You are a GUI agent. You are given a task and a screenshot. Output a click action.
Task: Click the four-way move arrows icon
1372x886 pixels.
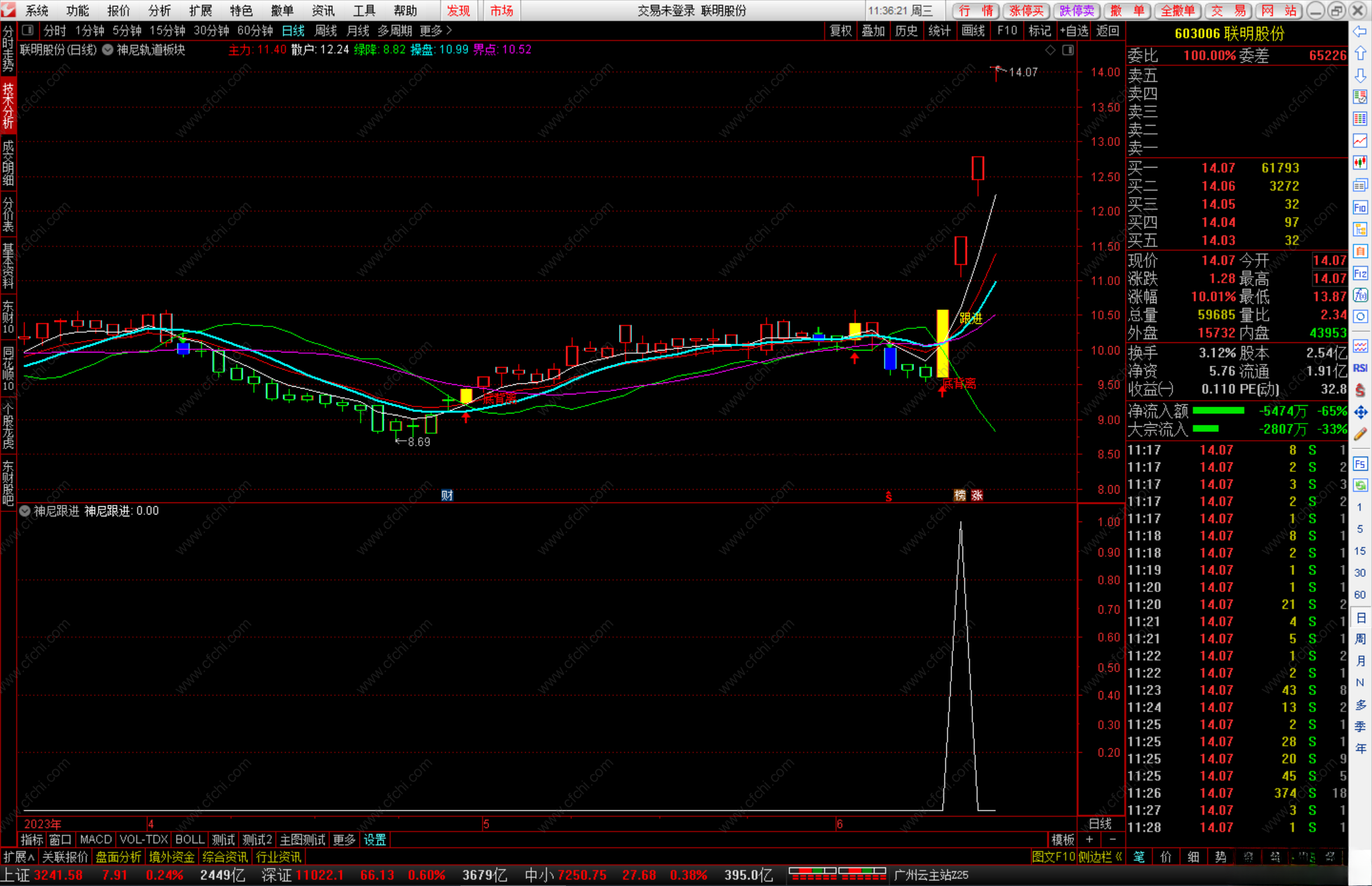click(x=1360, y=413)
